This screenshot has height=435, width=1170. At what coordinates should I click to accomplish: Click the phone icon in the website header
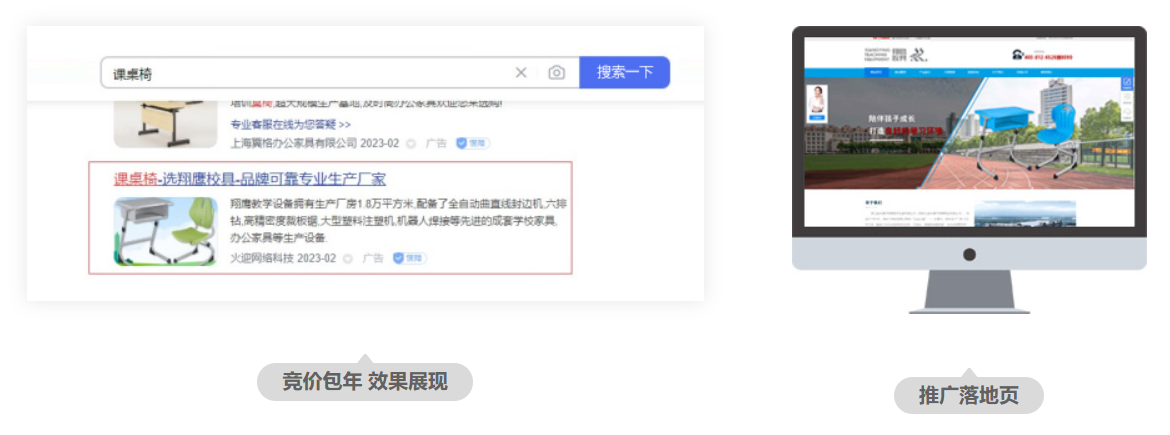point(1018,54)
